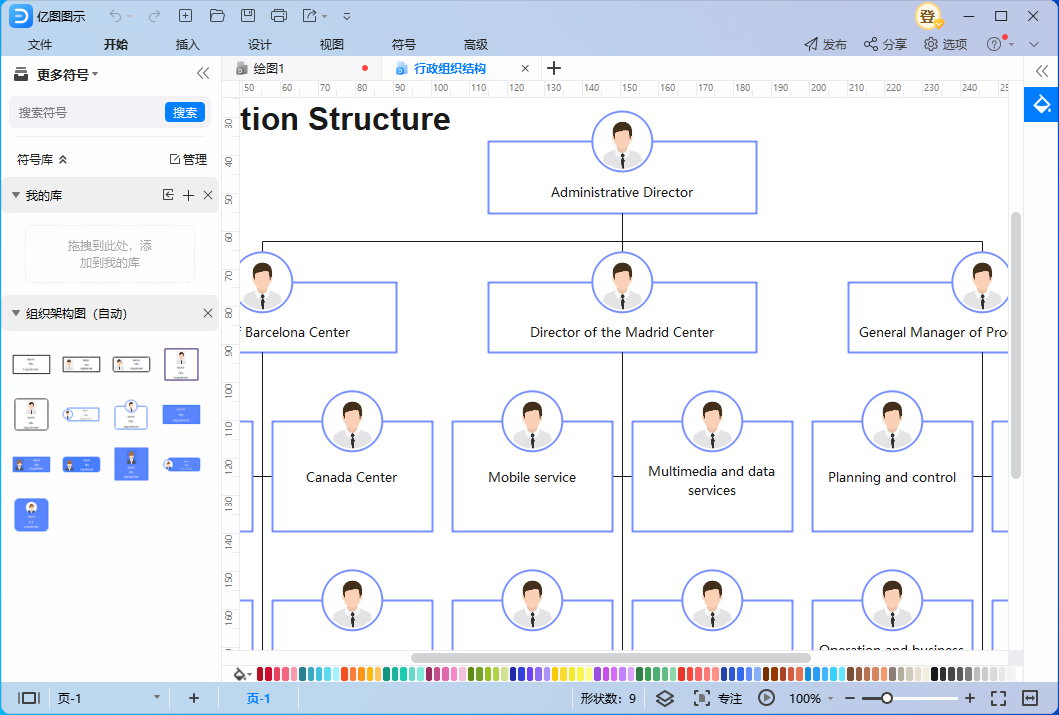Select the Canada Center box
1059x715 pixels.
[352, 477]
